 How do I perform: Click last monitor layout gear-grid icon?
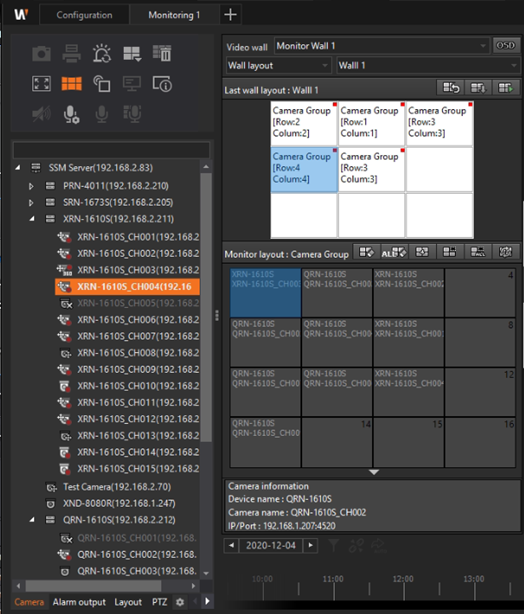506,252
